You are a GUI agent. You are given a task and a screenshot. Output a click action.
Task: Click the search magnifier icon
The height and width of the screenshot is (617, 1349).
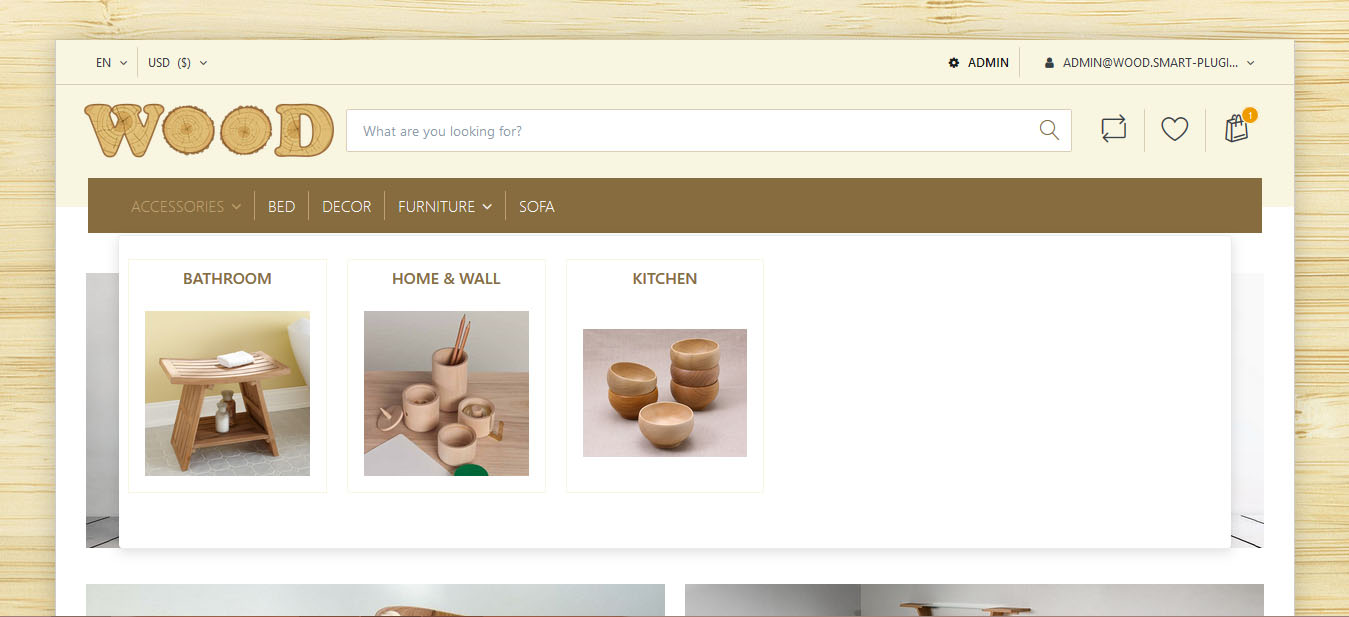(x=1049, y=130)
